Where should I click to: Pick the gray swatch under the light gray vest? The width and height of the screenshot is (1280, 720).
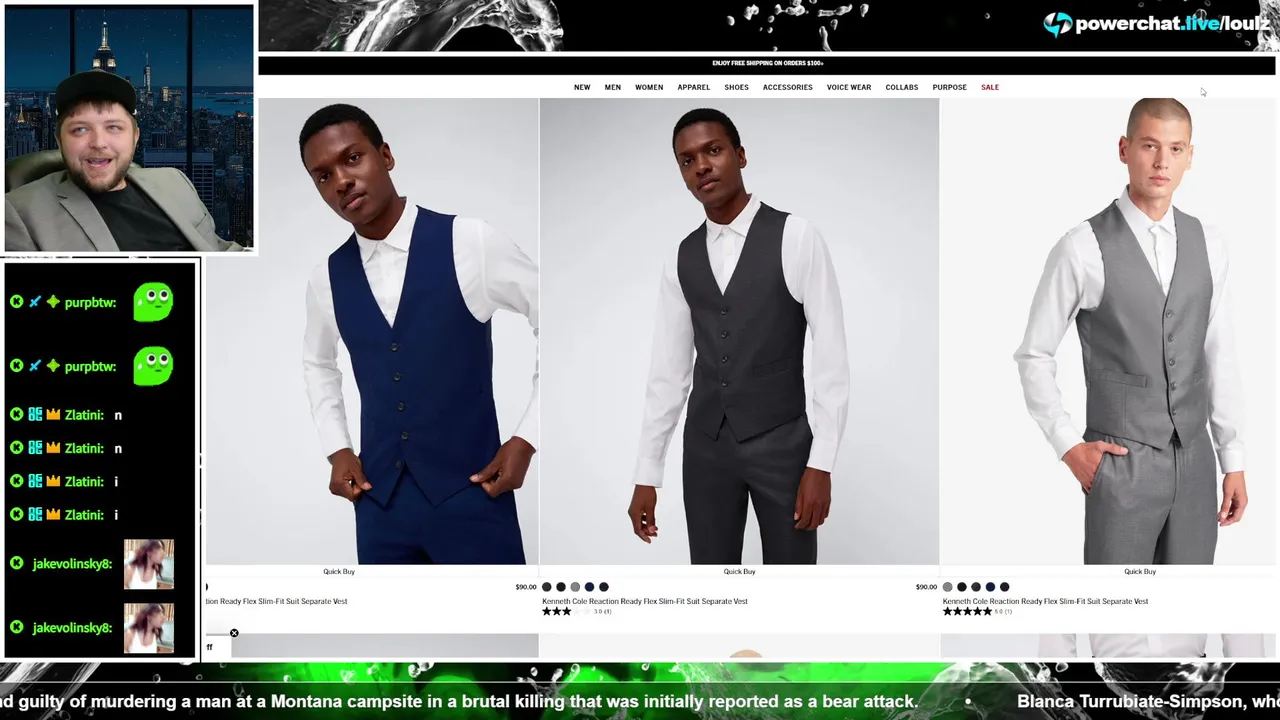(948, 587)
